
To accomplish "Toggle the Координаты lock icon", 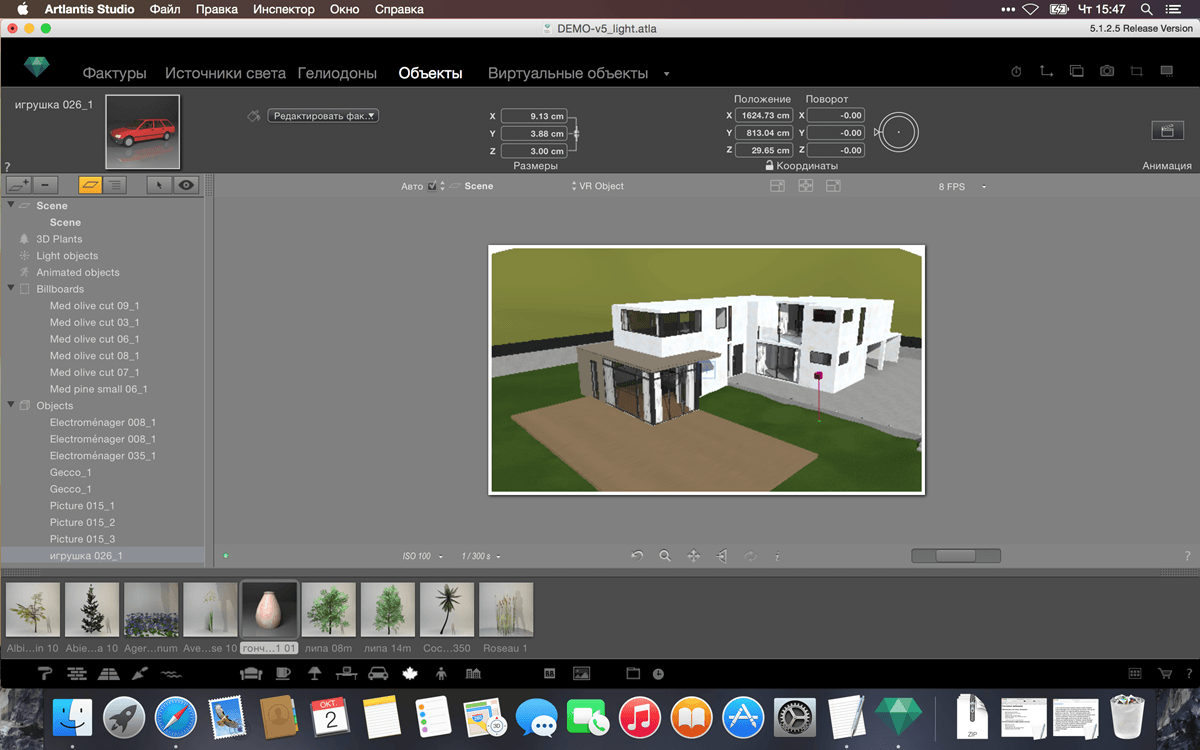I will pos(769,166).
